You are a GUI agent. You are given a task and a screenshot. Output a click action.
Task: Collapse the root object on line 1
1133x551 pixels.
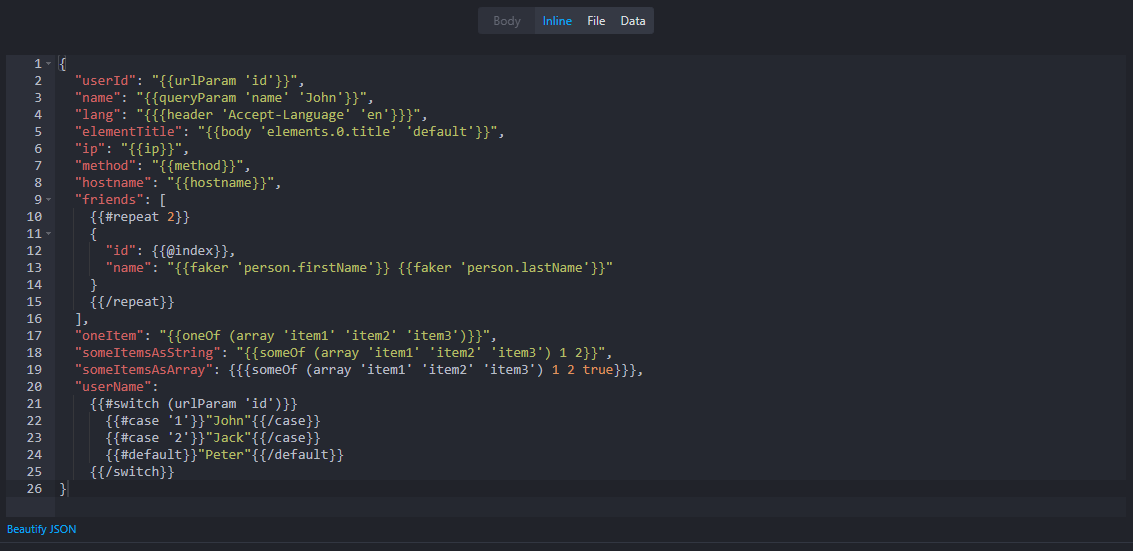[x=48, y=64]
